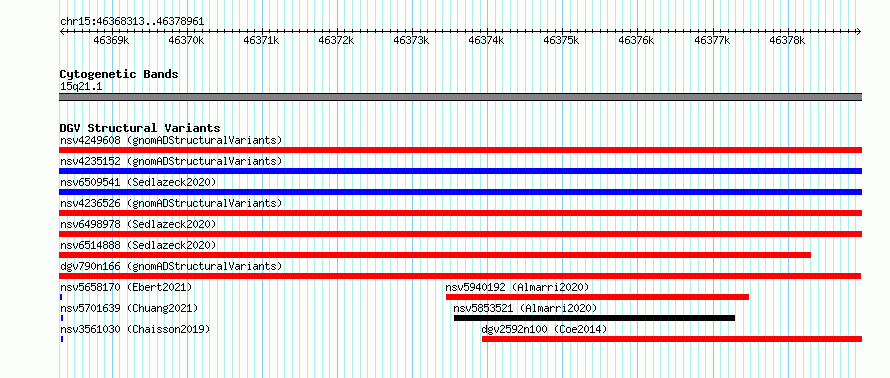Screen dimensions: 890x378
Task: Click the 15q21.1 band label
Action: click(81, 87)
